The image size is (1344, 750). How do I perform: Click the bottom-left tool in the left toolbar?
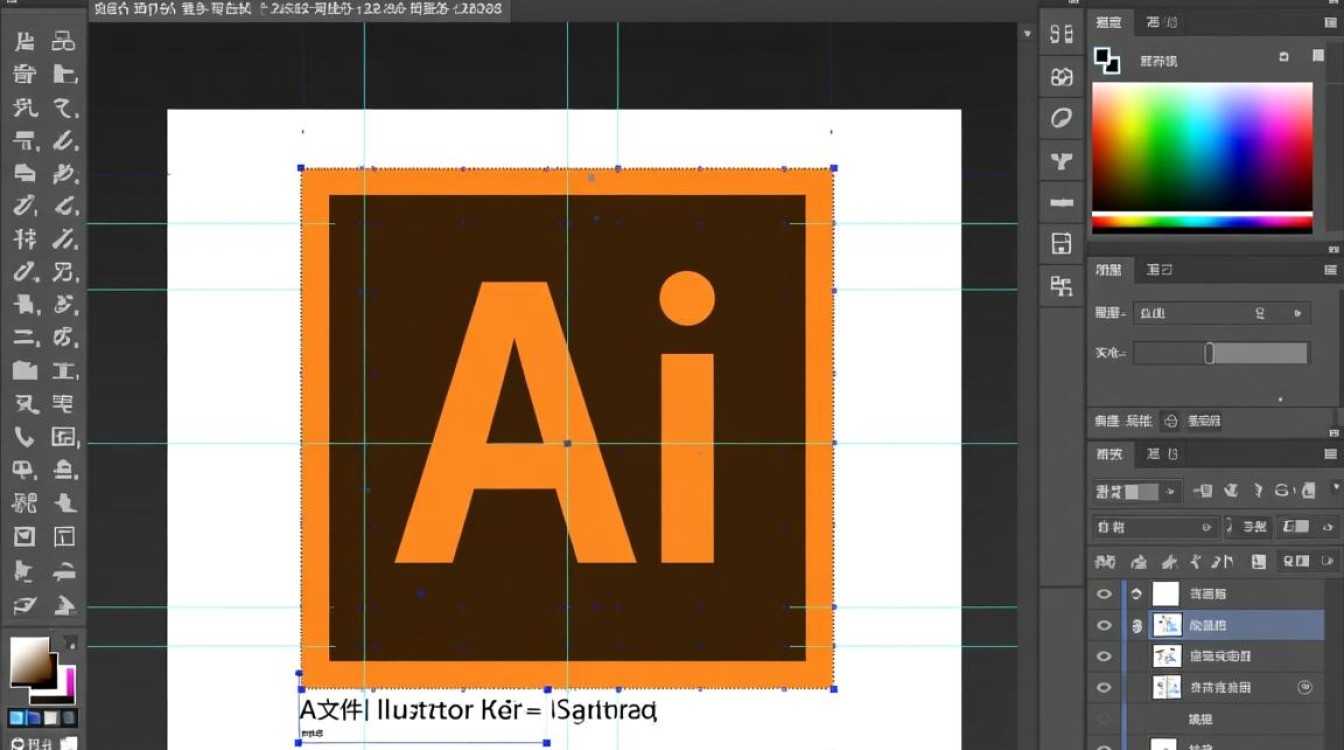pos(25,604)
